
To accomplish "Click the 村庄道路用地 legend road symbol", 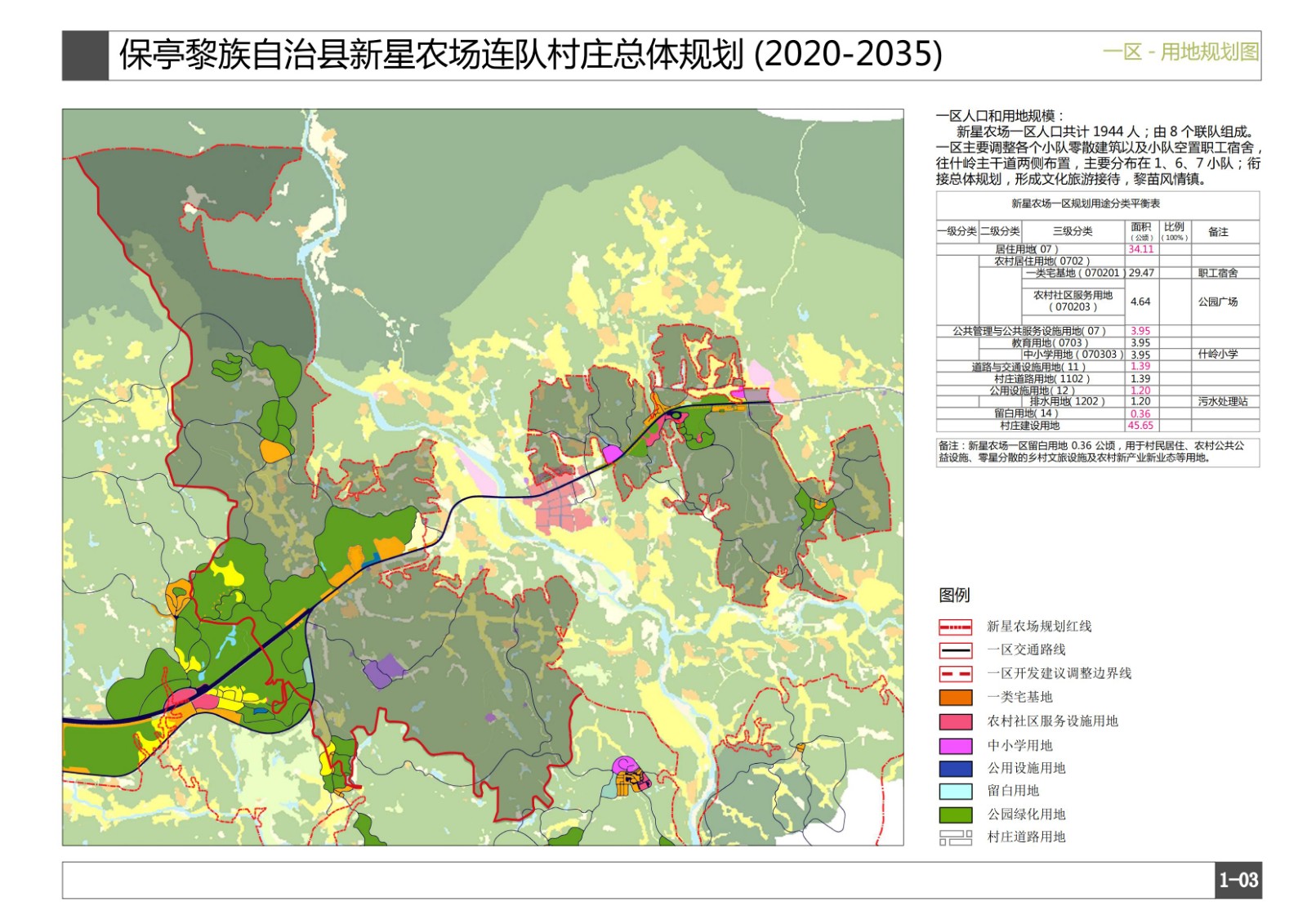I will tap(955, 837).
